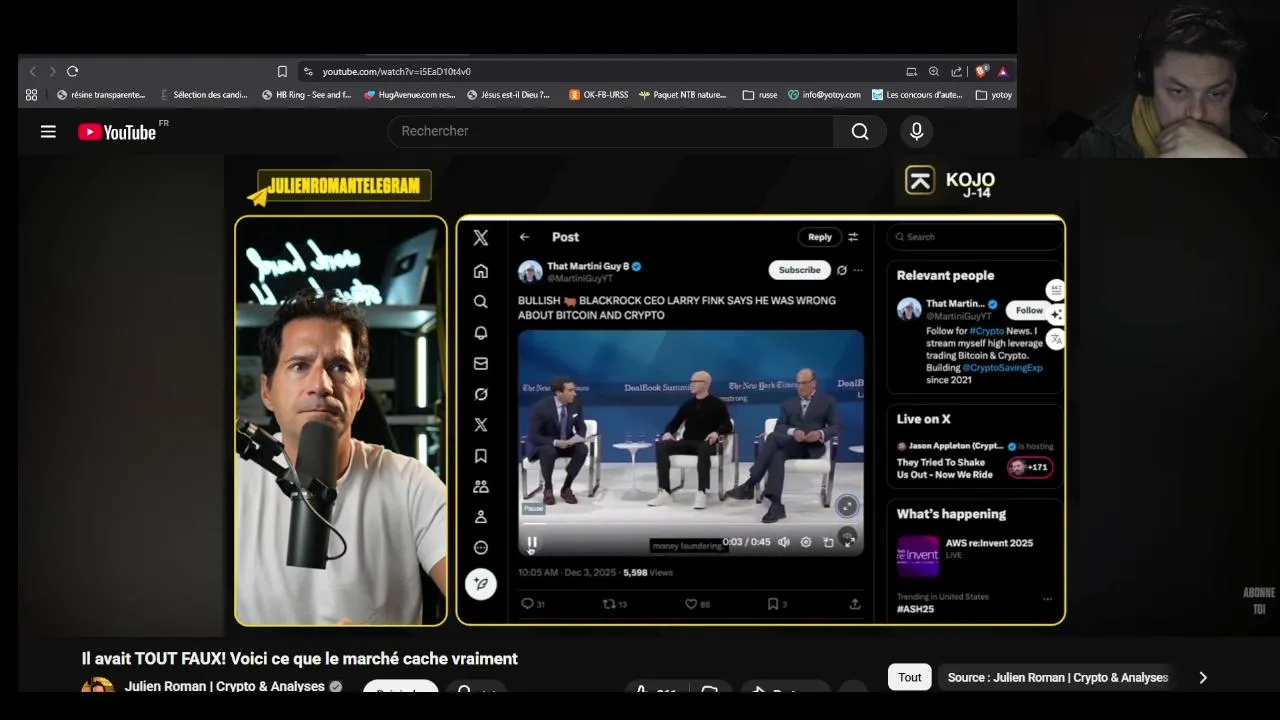The width and height of the screenshot is (1280, 720).
Task: Click the X sidebar Explore search icon
Action: (x=481, y=302)
